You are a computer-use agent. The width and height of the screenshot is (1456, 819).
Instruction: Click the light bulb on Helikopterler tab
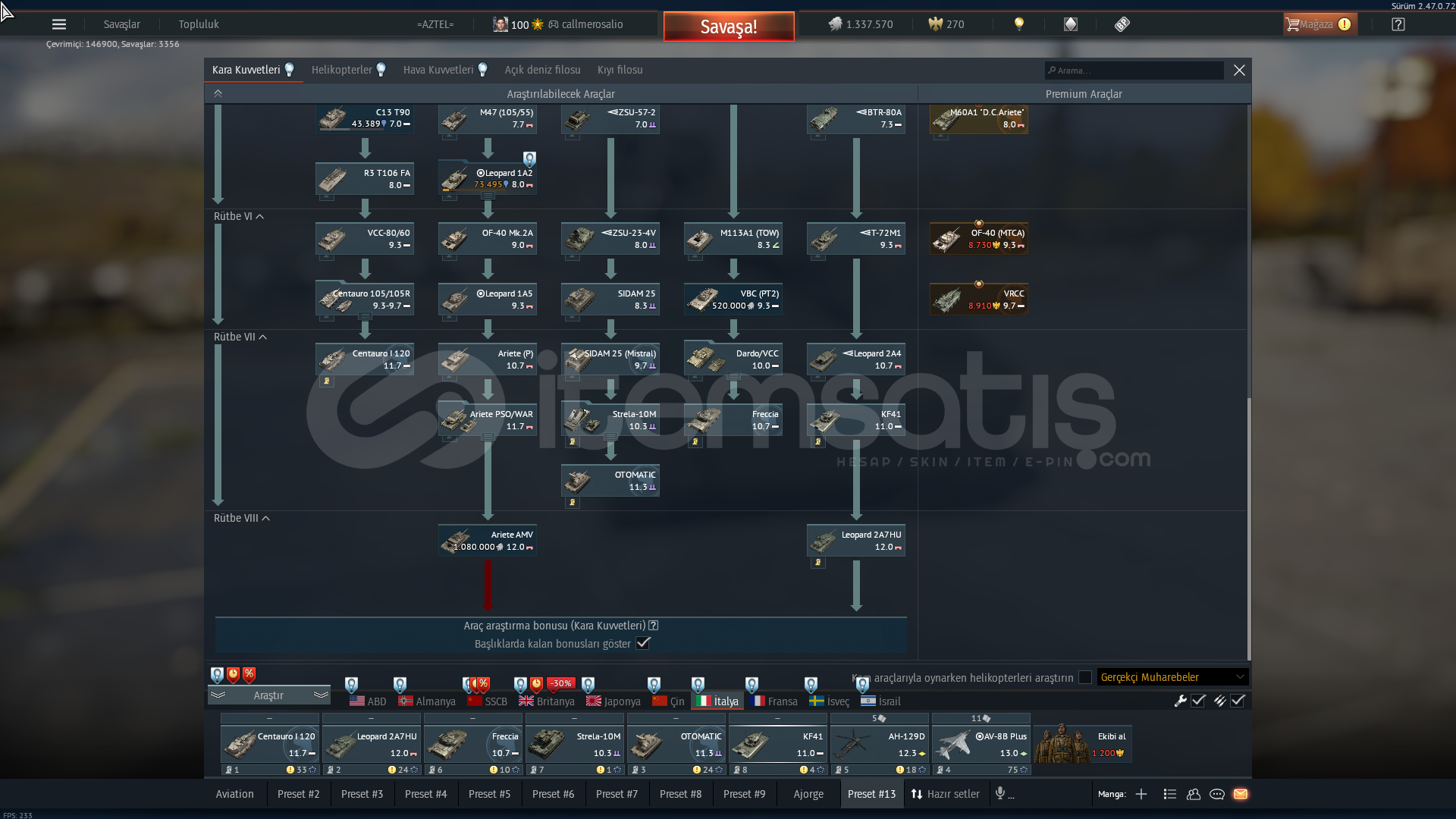click(381, 70)
